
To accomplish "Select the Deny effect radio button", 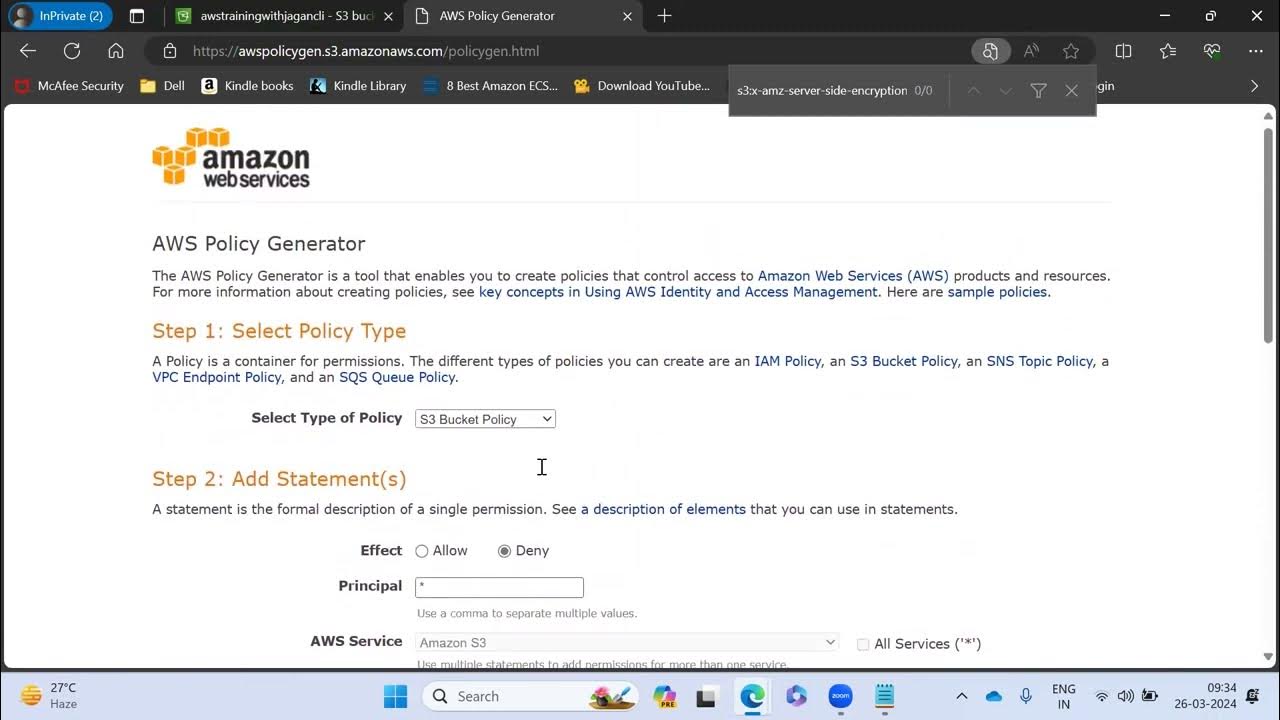I will [504, 551].
